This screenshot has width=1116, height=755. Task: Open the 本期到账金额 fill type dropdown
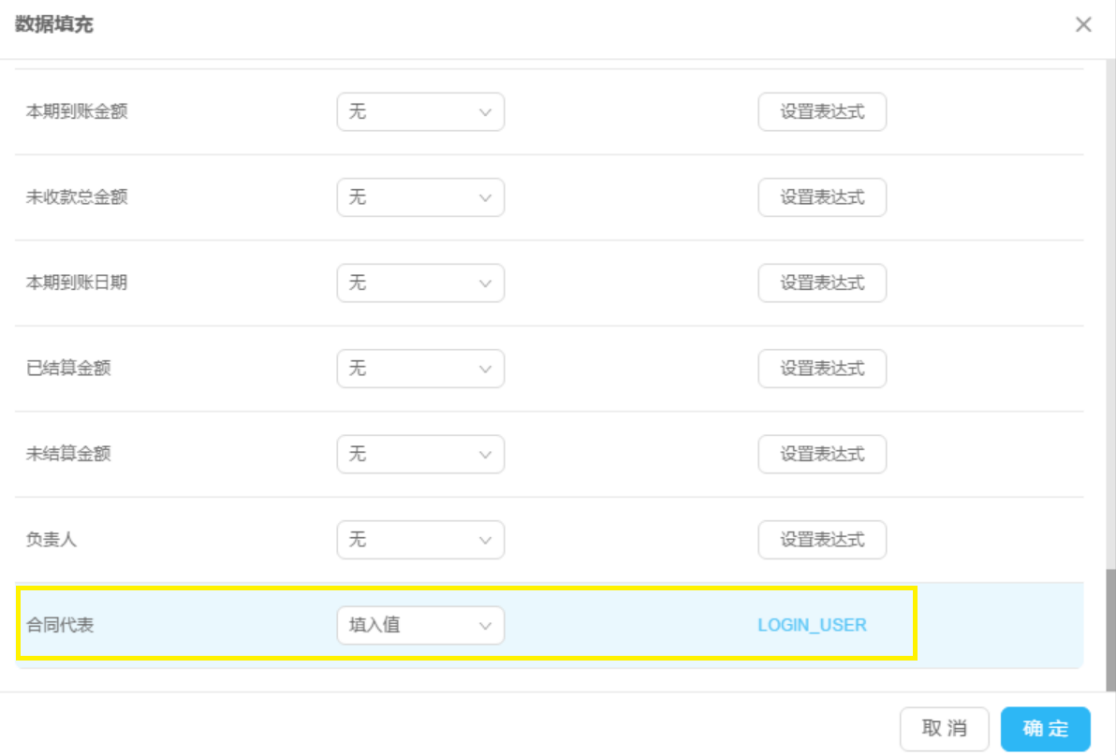click(420, 112)
